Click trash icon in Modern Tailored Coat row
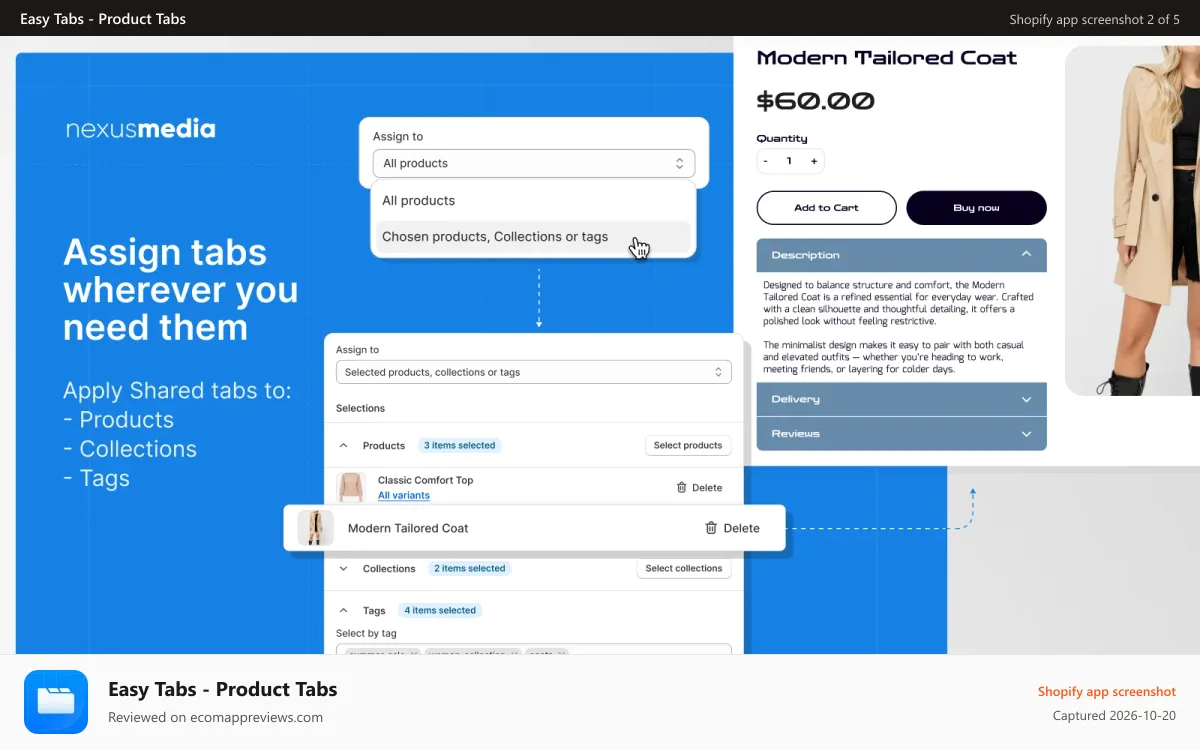 point(711,528)
